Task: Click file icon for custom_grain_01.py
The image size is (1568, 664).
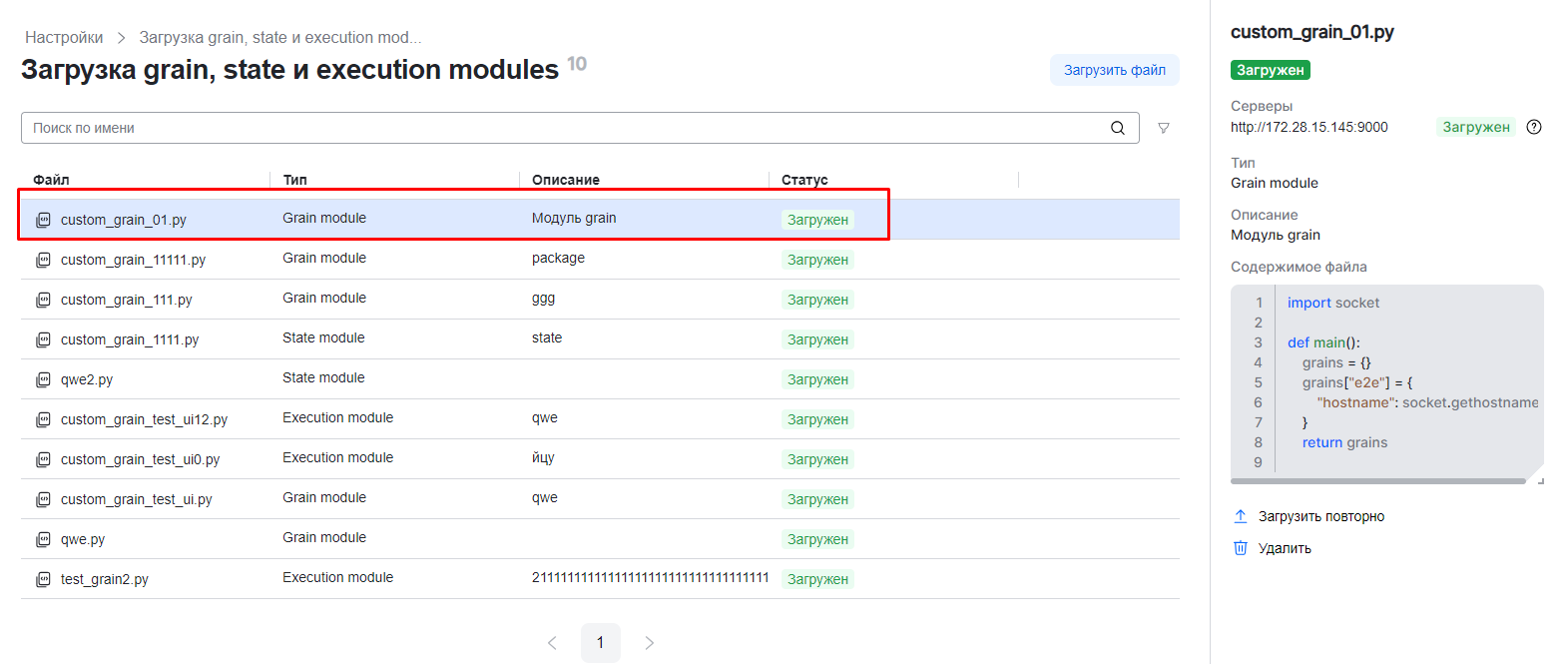Action: coord(43,220)
